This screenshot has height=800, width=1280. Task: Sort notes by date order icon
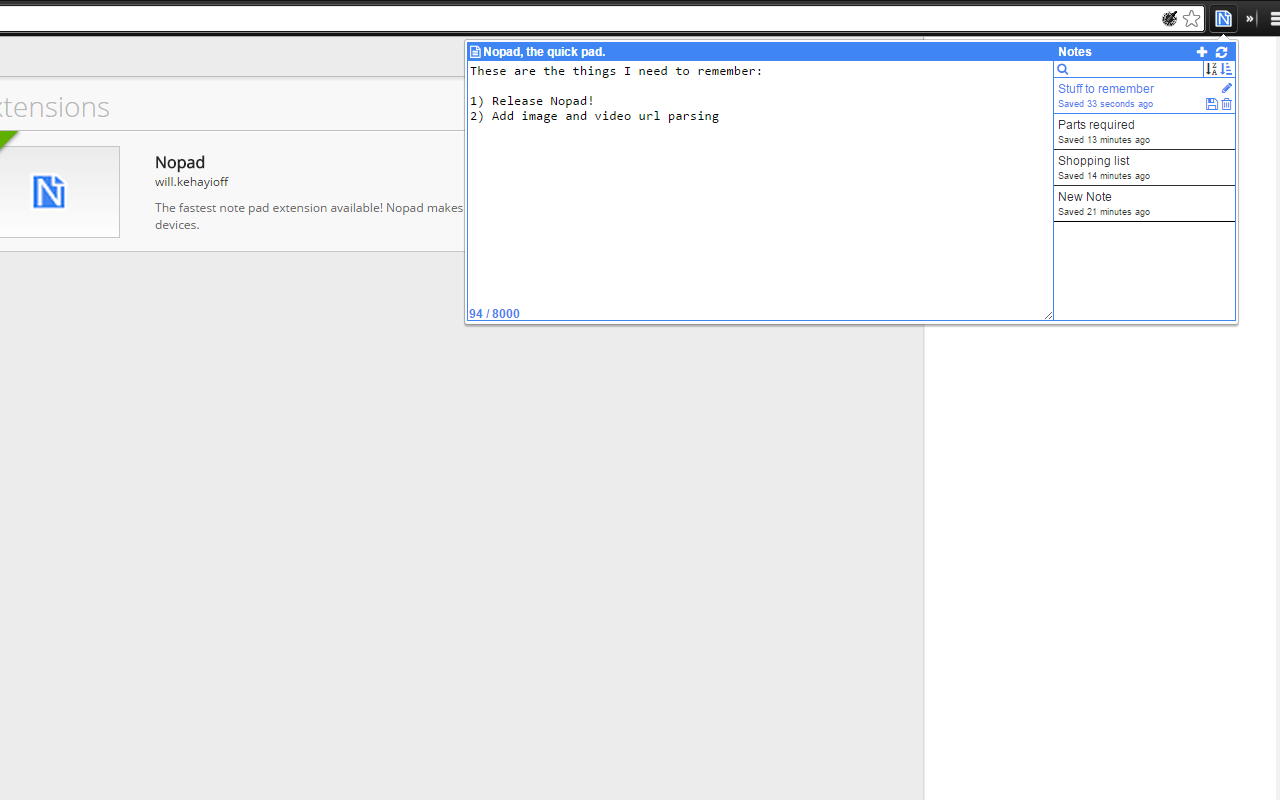[1226, 69]
